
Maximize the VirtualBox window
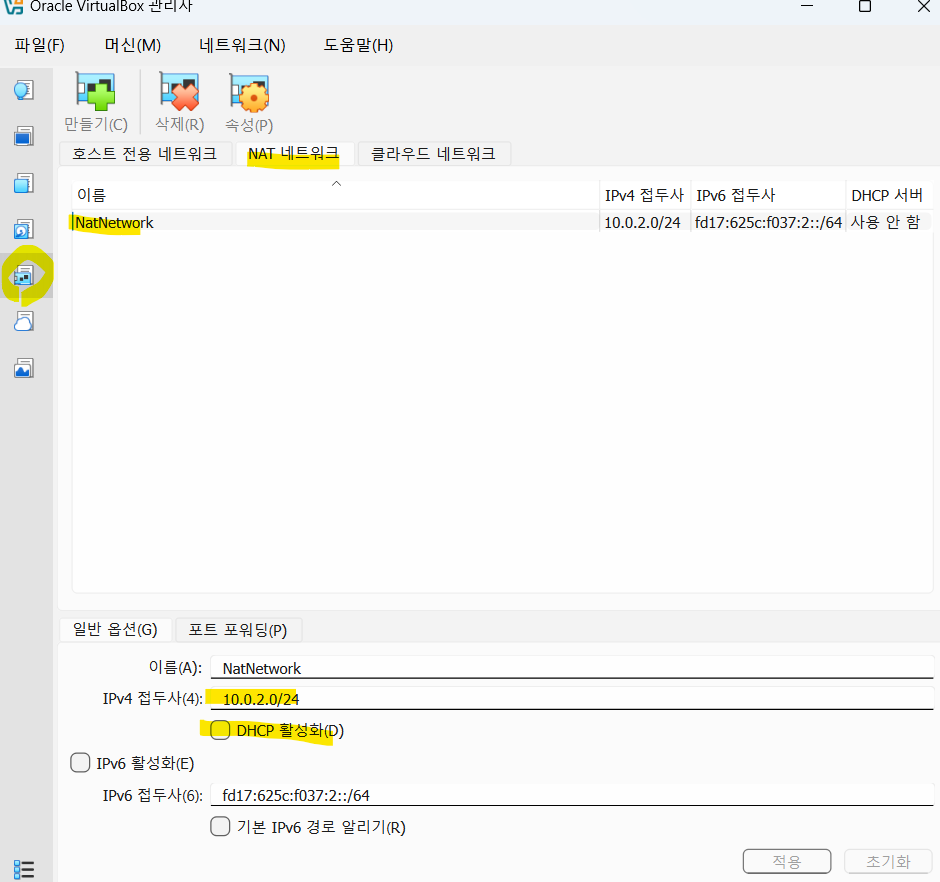[865, 7]
